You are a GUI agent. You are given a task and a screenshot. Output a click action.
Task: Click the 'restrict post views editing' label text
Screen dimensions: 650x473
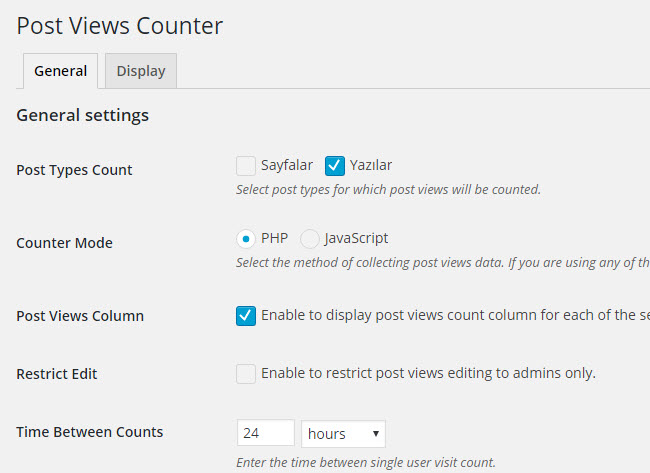428,373
